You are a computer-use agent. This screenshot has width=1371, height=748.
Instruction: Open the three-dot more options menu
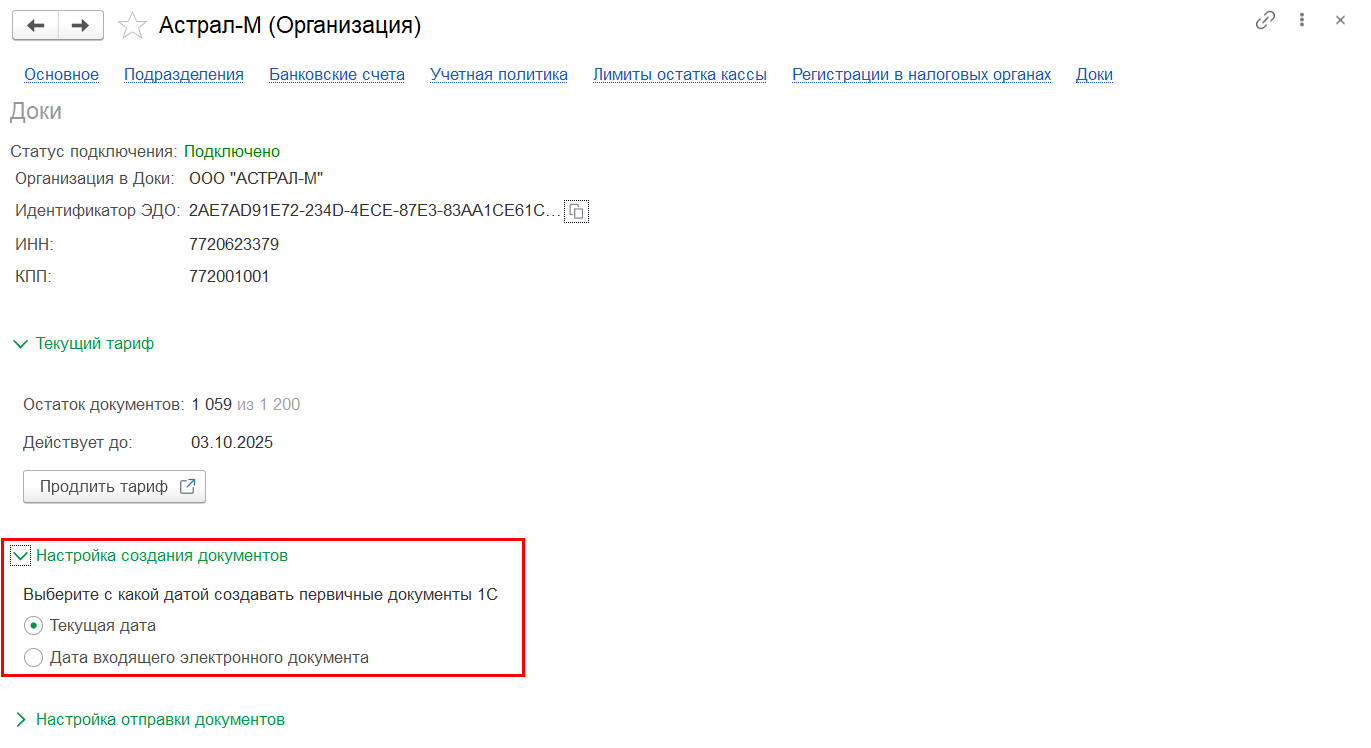point(1302,20)
